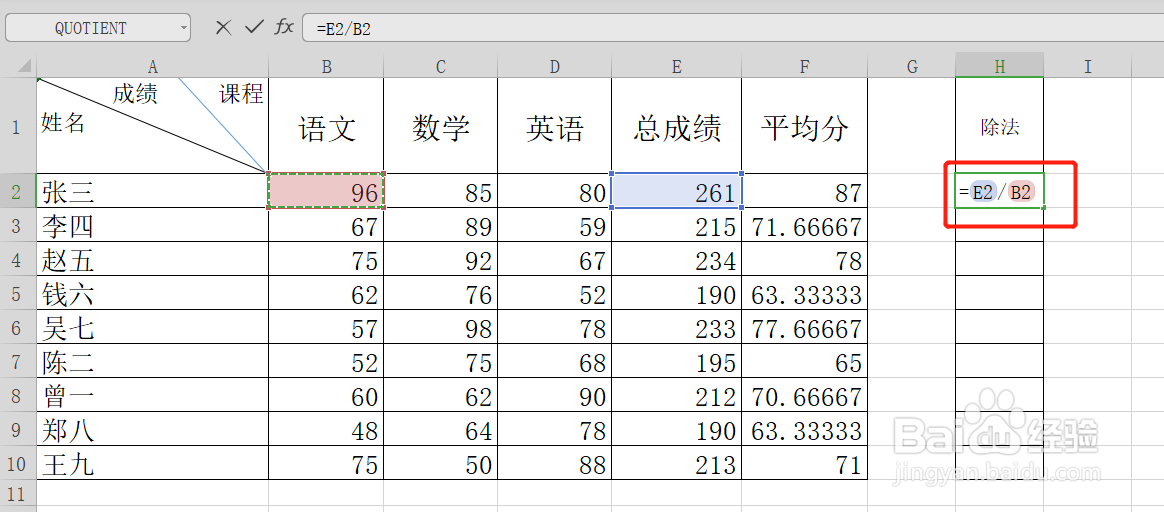Click 王九's total score 213
1164x512 pixels.
677,464
